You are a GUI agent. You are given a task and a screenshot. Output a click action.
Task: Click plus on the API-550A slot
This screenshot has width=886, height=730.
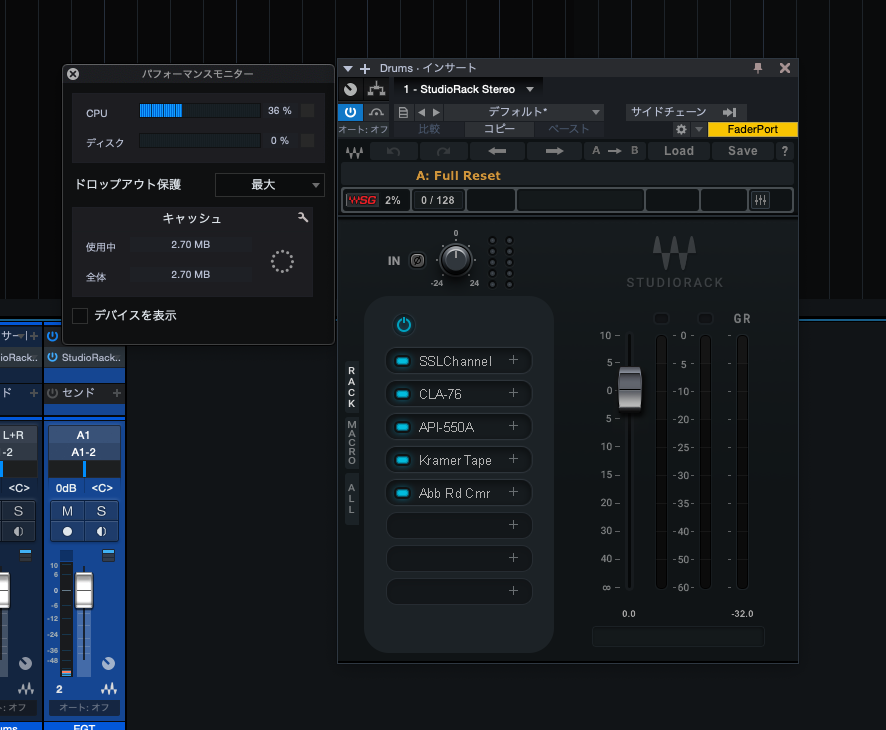513,425
